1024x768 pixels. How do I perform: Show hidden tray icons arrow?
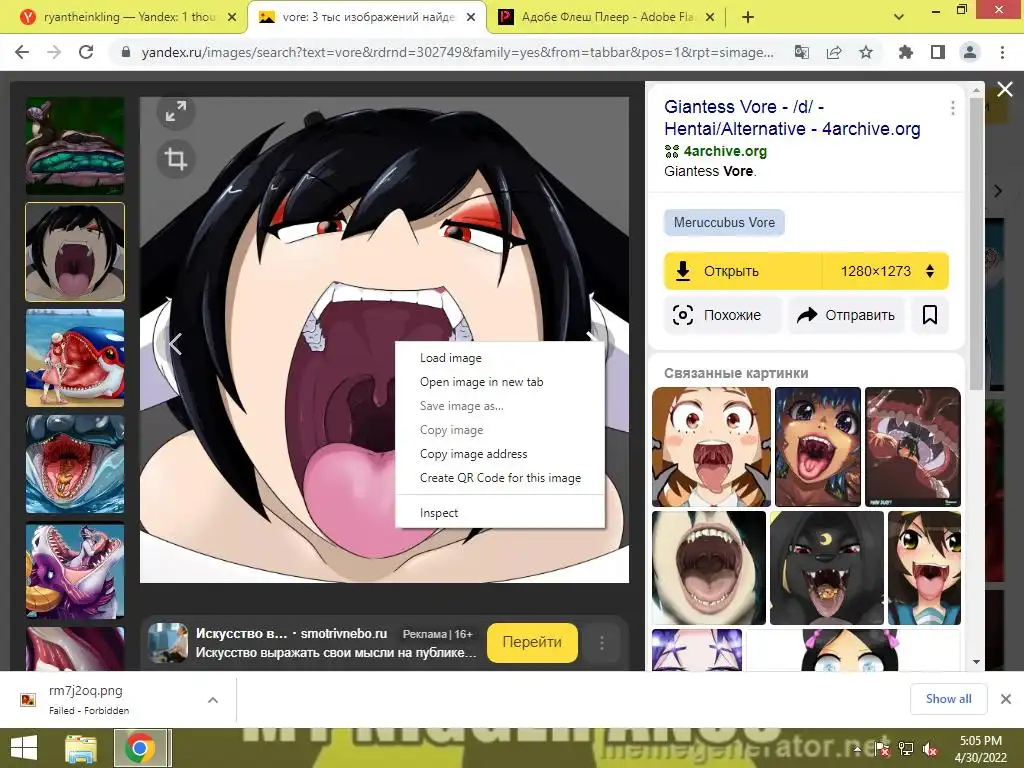(857, 749)
